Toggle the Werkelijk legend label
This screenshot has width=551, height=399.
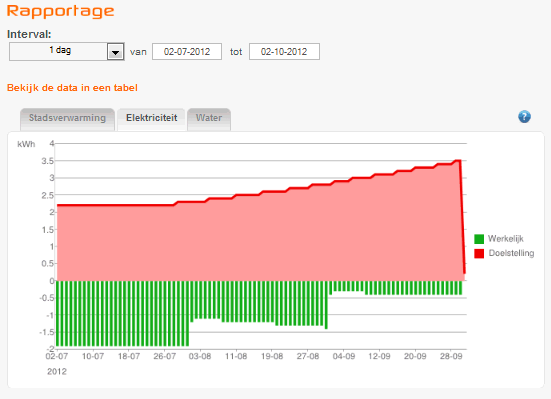[x=506, y=239]
